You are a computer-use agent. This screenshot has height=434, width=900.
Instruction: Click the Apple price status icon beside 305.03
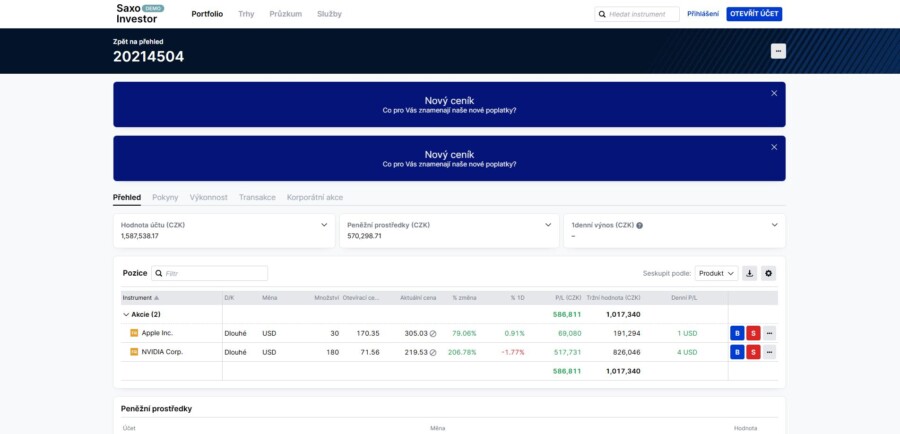click(x=433, y=334)
